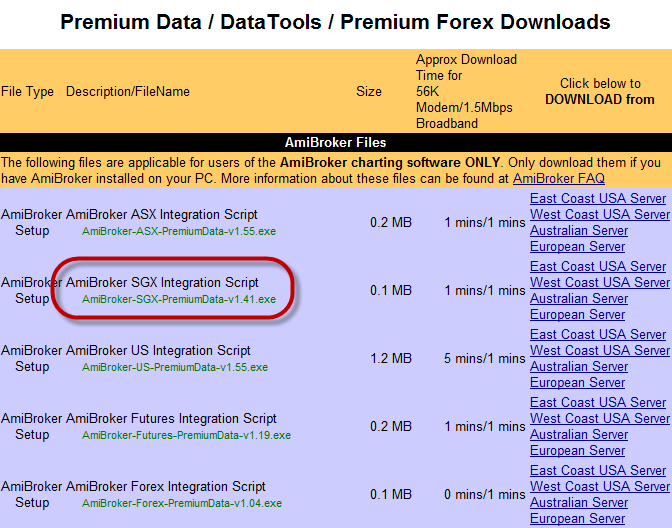Select filename AmiBroker-US-PremiumData-v1.55.exe
Screen dimensions: 672x528
tap(175, 367)
